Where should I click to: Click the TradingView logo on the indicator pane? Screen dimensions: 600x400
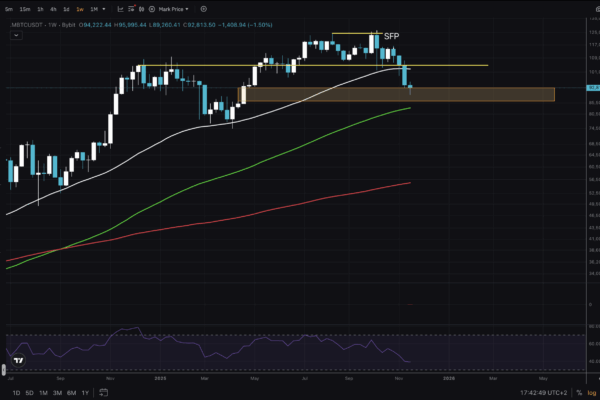pos(17,359)
